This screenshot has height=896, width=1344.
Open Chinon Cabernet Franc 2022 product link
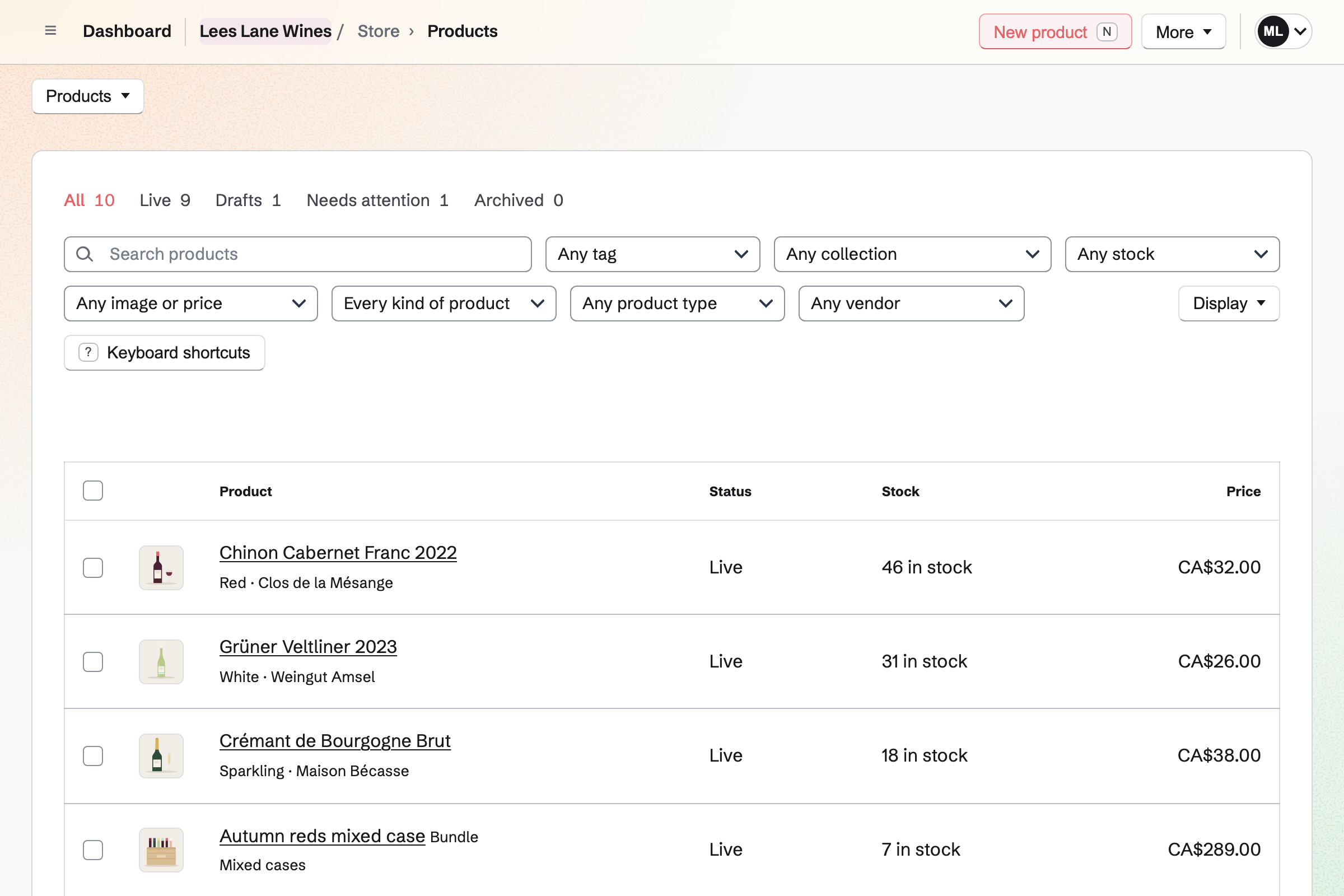338,553
